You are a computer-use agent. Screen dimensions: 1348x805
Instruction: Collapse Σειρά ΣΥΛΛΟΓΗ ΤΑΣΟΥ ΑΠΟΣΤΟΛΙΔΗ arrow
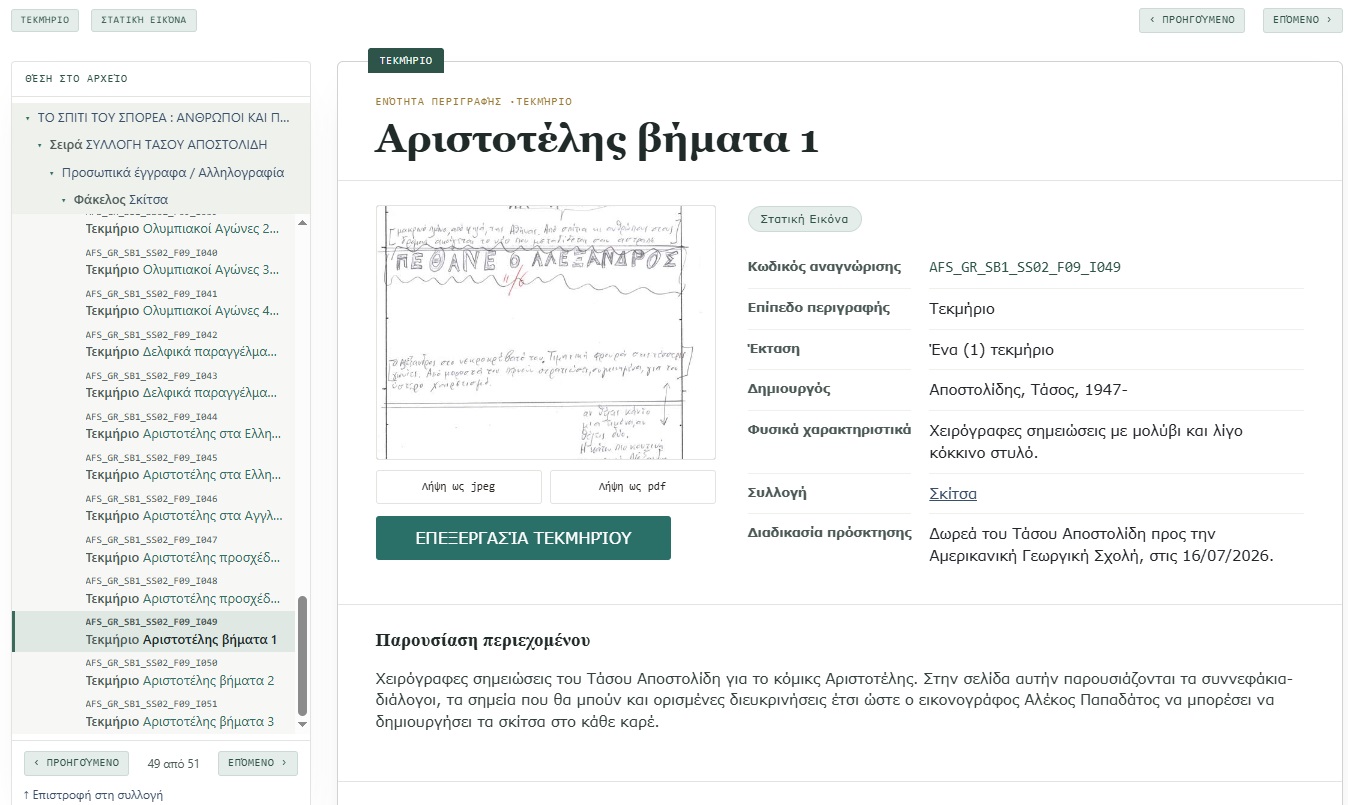pos(39,145)
